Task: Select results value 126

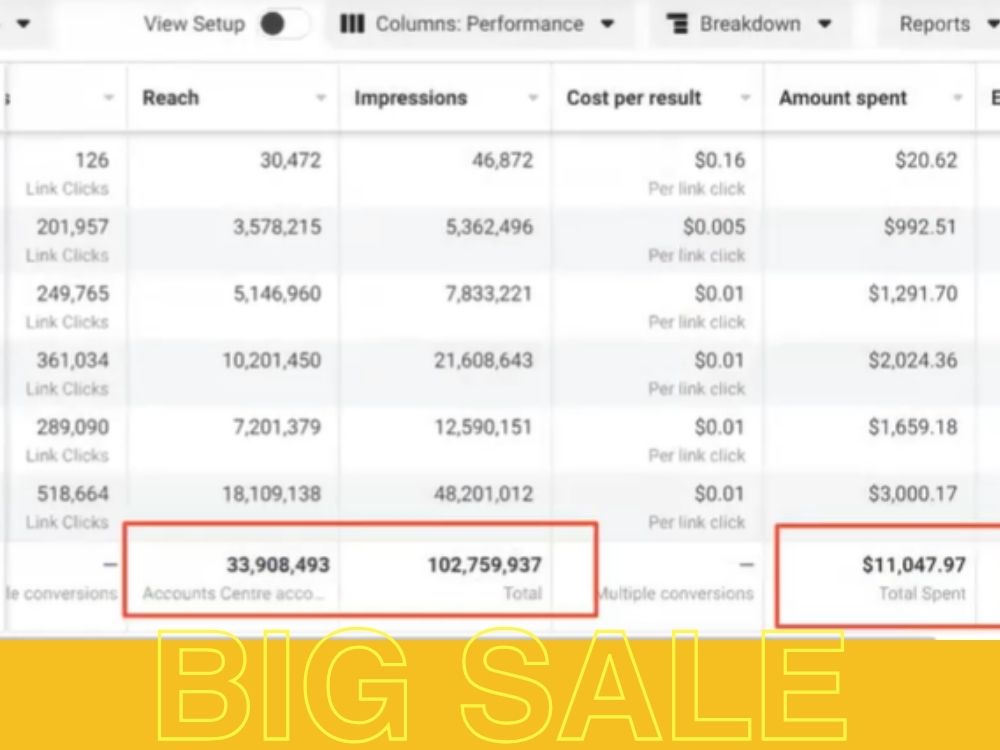Action: coord(92,160)
